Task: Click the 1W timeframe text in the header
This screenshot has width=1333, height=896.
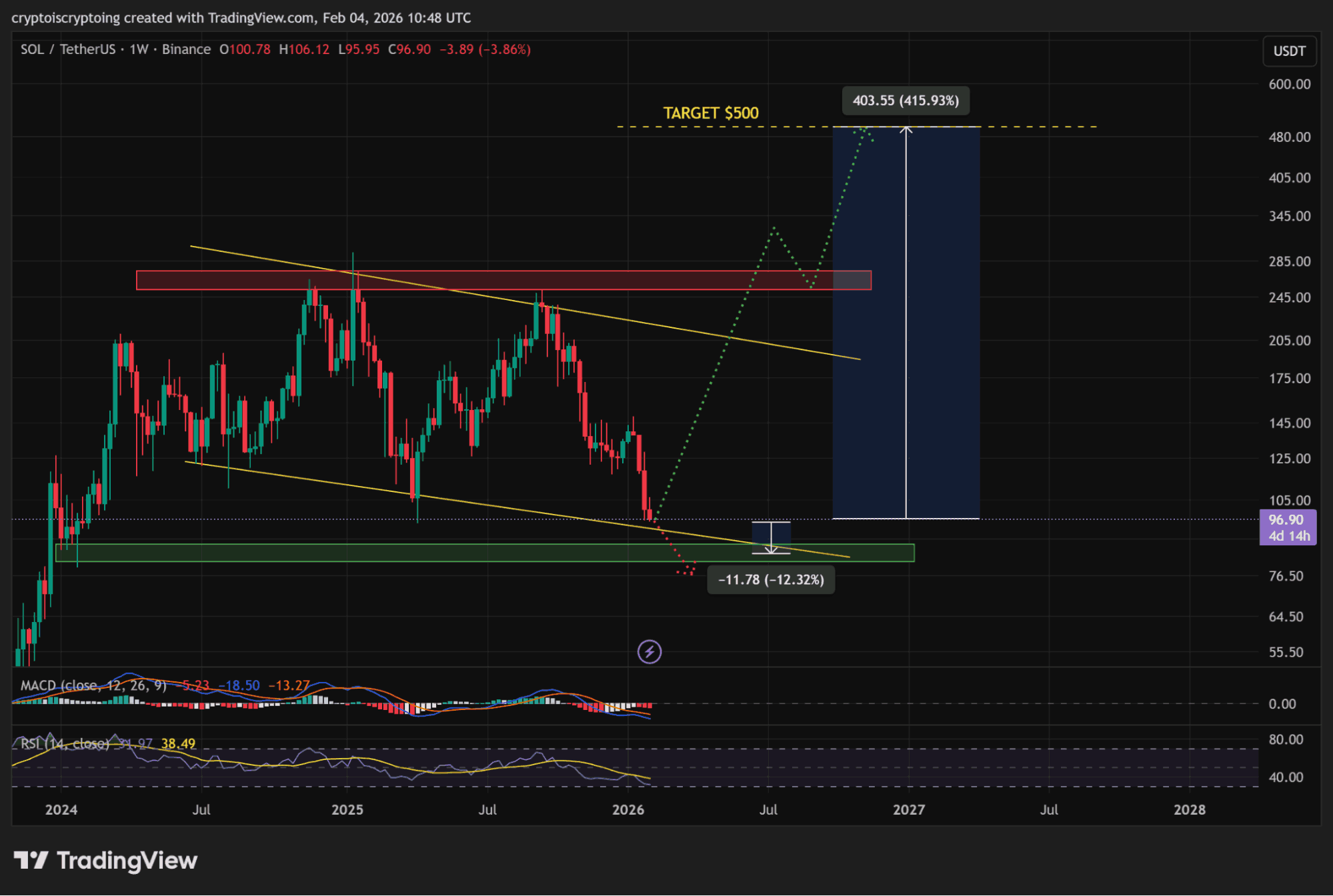Action: pos(139,49)
